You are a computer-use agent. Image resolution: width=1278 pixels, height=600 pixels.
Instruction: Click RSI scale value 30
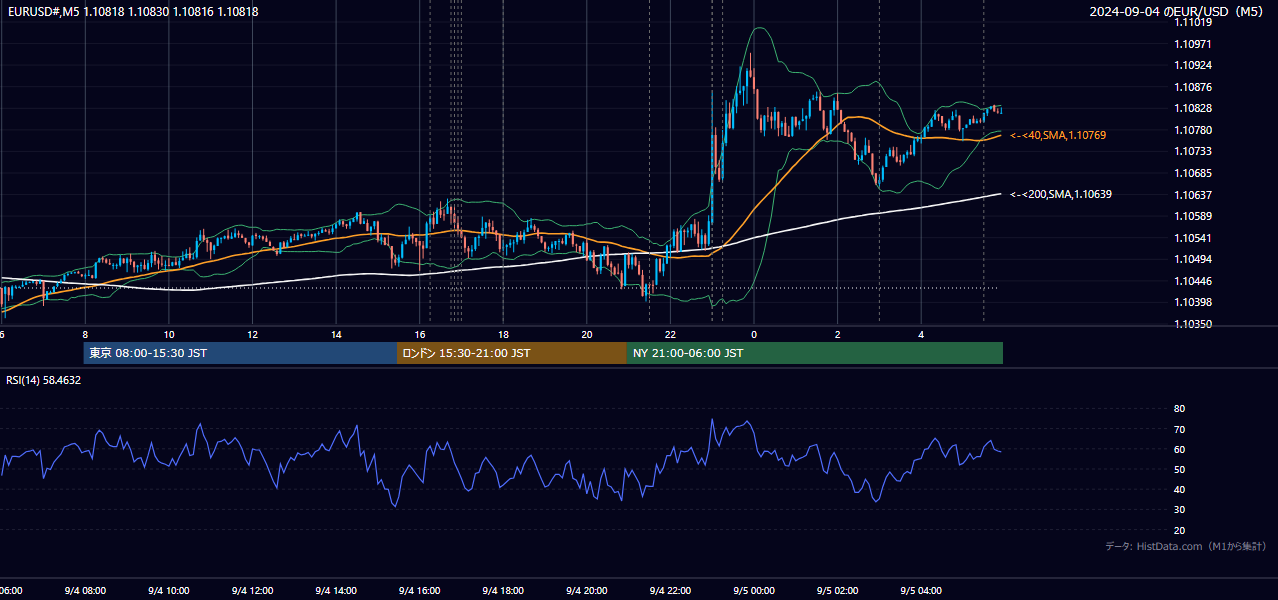[1179, 510]
